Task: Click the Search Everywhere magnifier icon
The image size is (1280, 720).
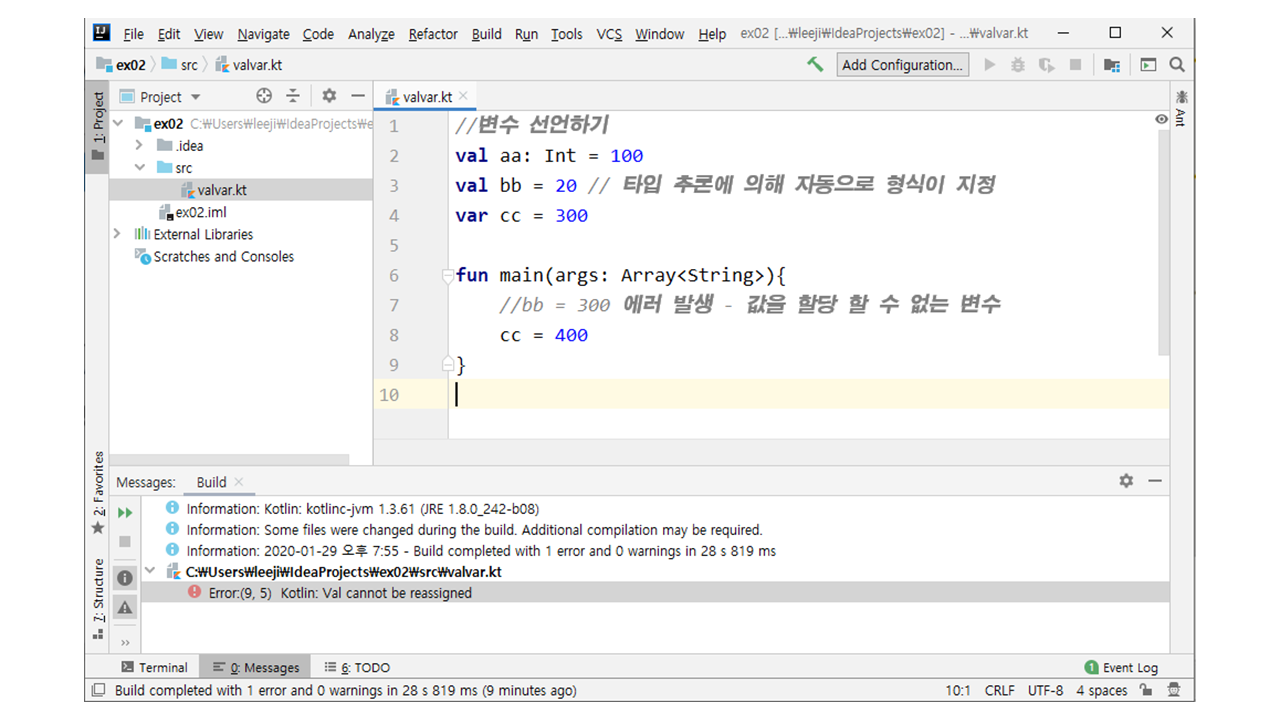Action: [1177, 65]
